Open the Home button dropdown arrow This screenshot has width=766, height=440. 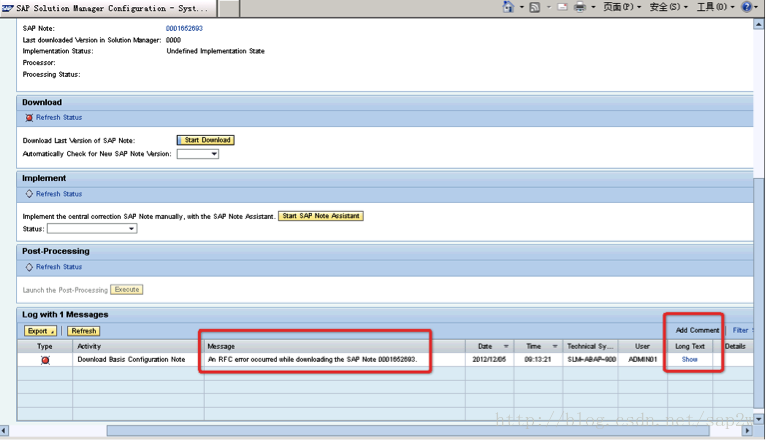coord(521,7)
